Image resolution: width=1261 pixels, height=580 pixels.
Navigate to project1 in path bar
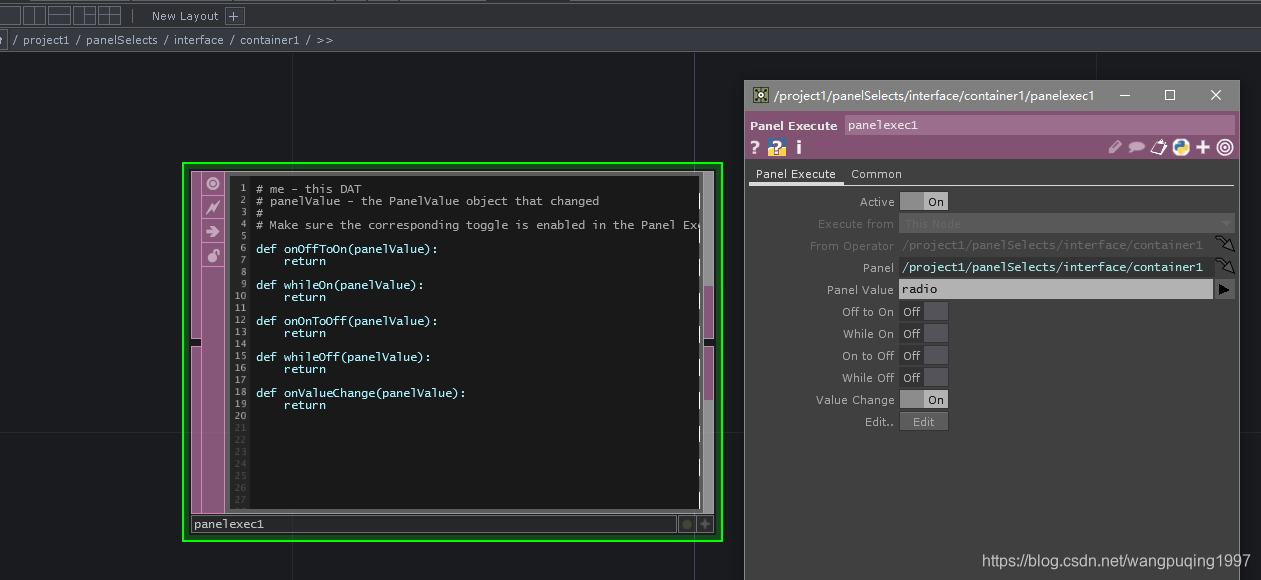tap(46, 40)
